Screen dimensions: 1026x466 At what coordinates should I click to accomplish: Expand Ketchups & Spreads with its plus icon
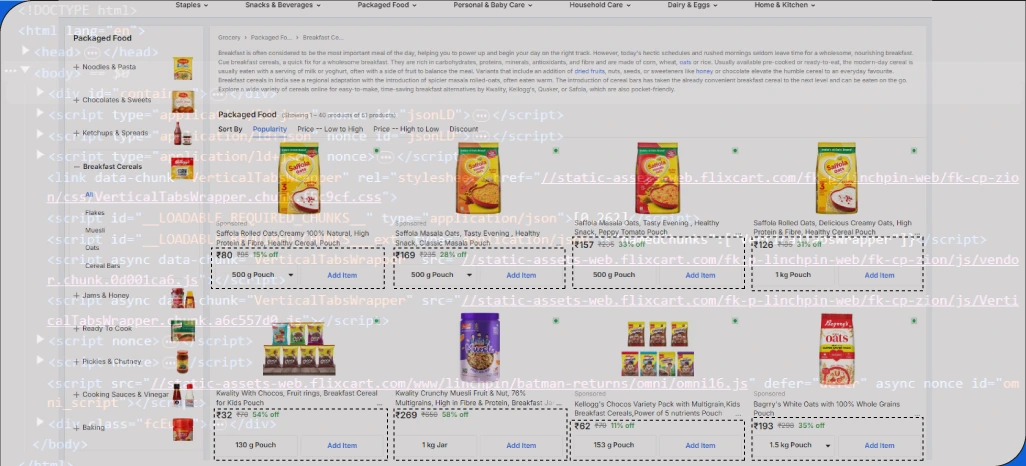pyautogui.click(x=77, y=133)
